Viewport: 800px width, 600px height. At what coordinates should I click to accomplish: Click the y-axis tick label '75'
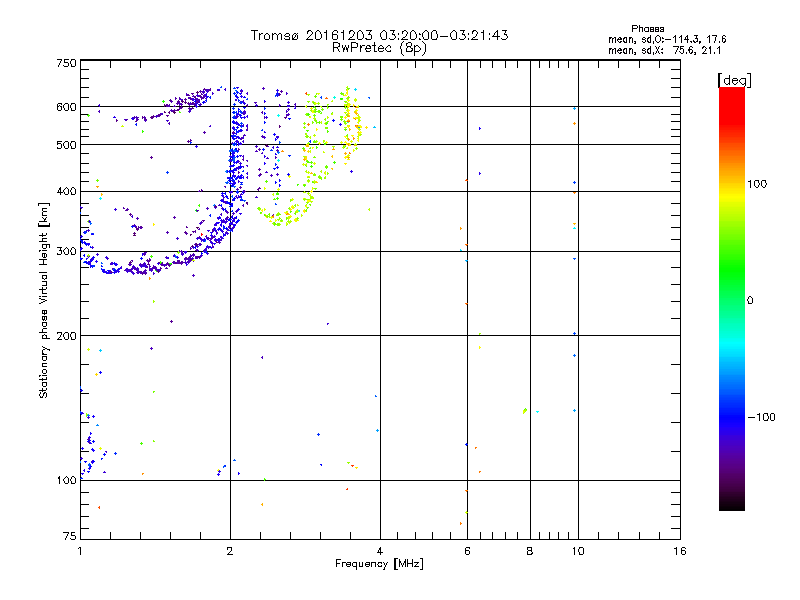click(70, 536)
